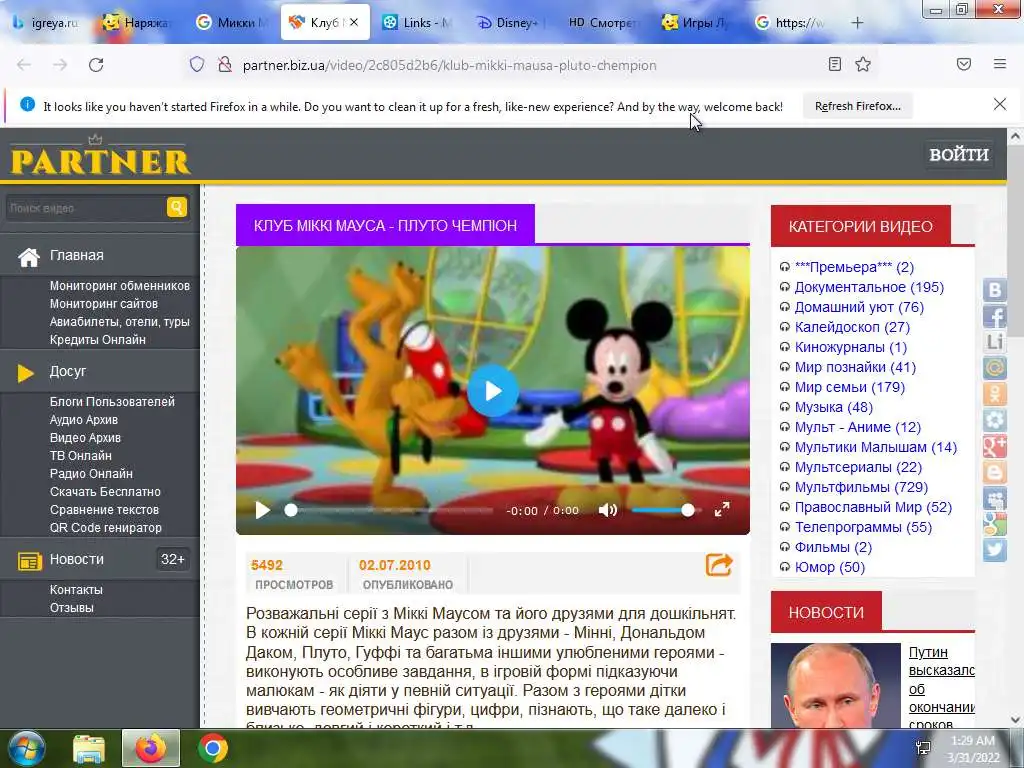1024x768 pixels.
Task: Click the share arrow icon under video
Action: 719,565
